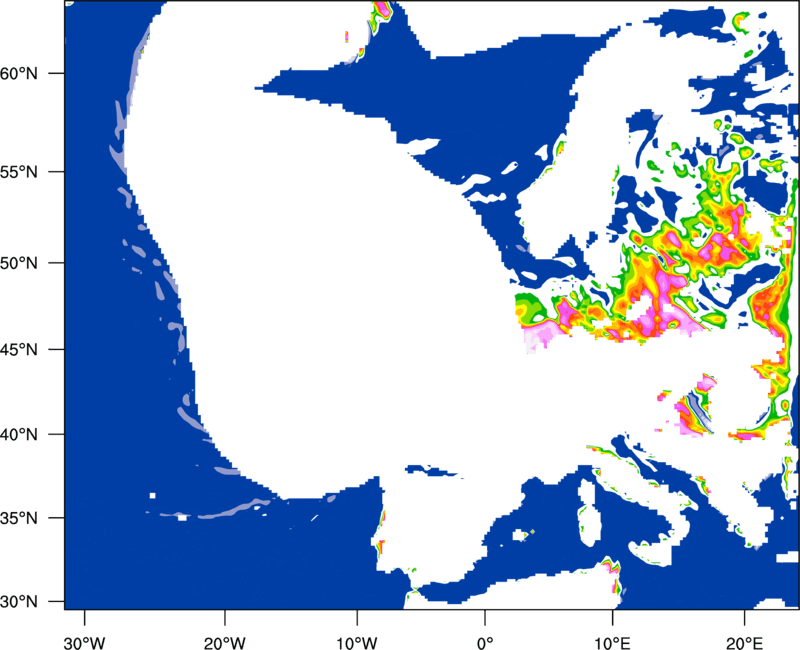Click the 55°N latitude label
800x650 pixels.
pos(19,172)
